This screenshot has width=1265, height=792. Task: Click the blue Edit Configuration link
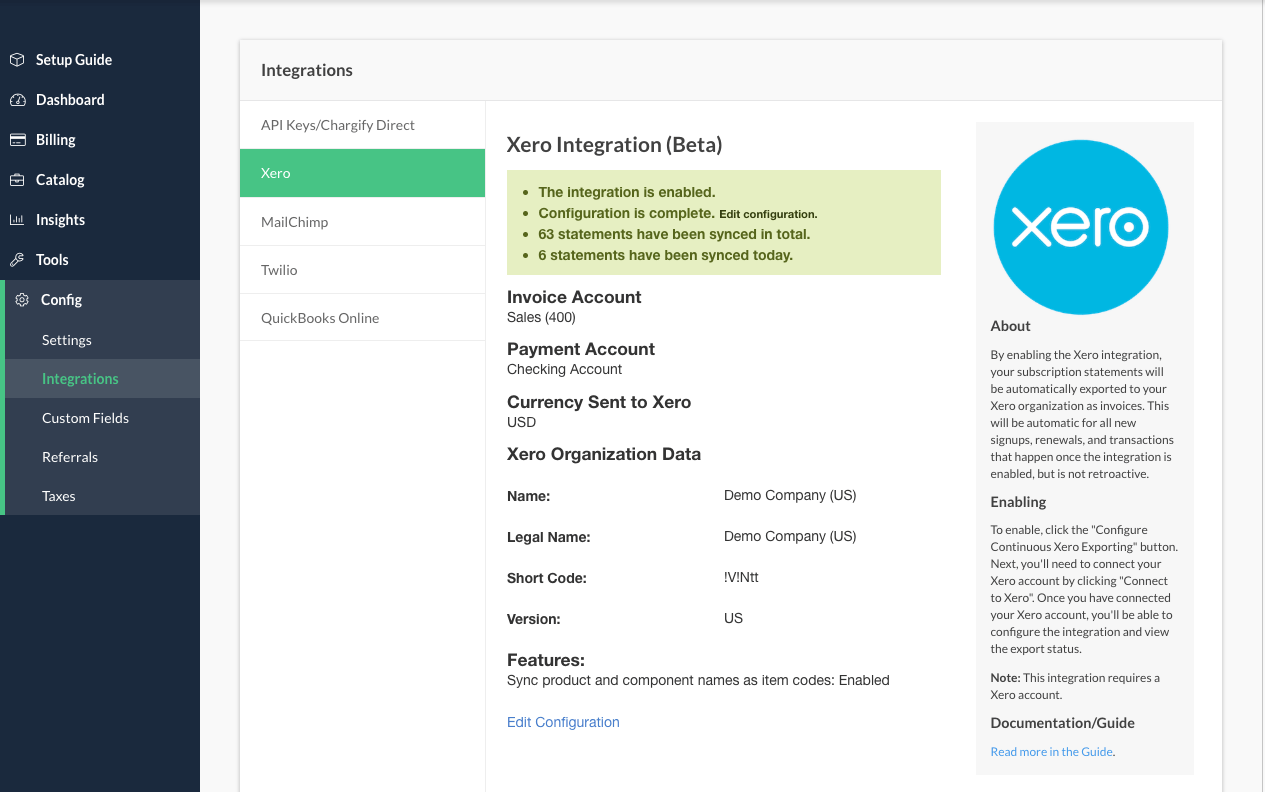pyautogui.click(x=563, y=722)
